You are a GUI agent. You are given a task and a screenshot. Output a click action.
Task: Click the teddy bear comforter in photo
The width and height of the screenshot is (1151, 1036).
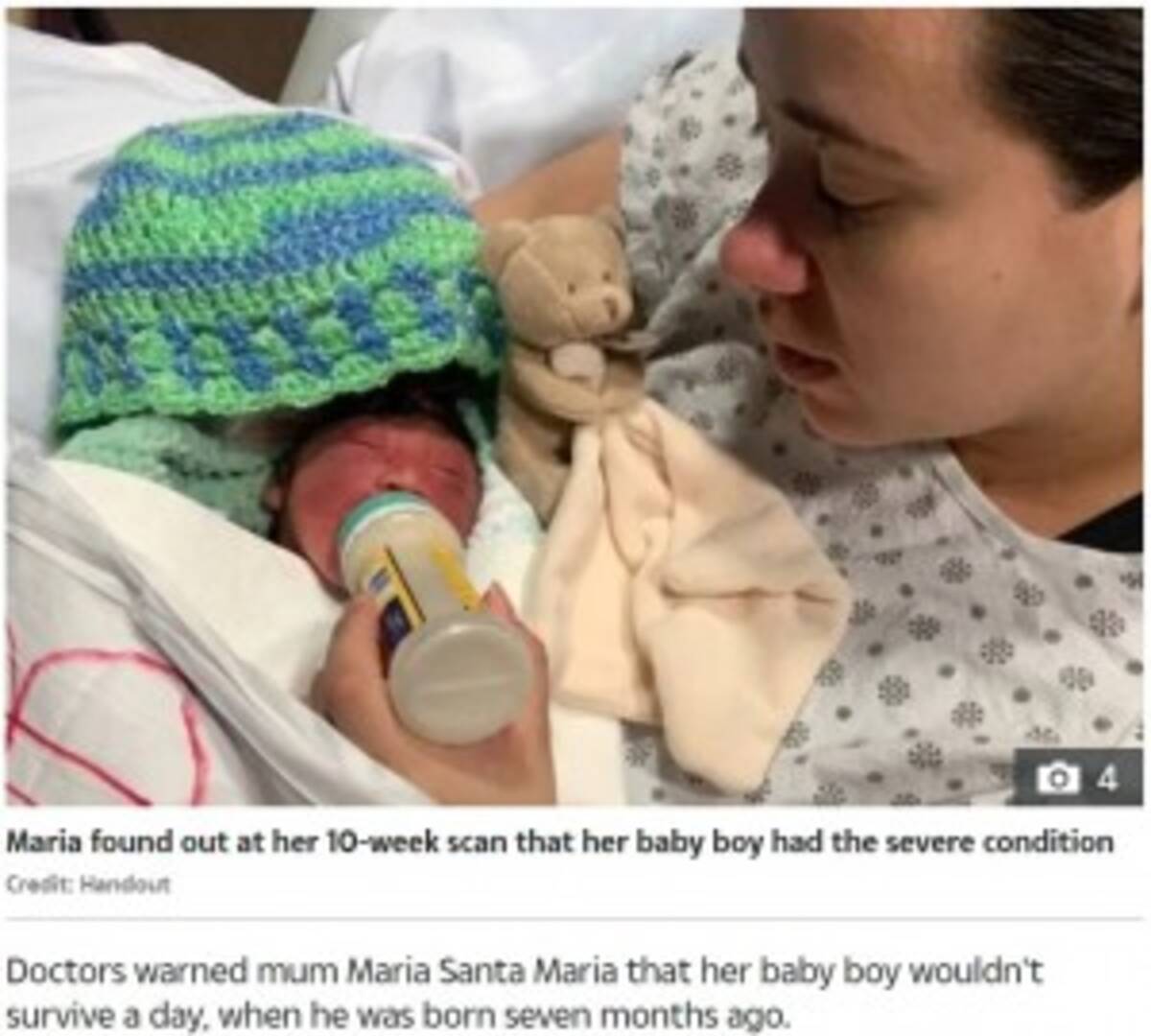click(x=566, y=317)
